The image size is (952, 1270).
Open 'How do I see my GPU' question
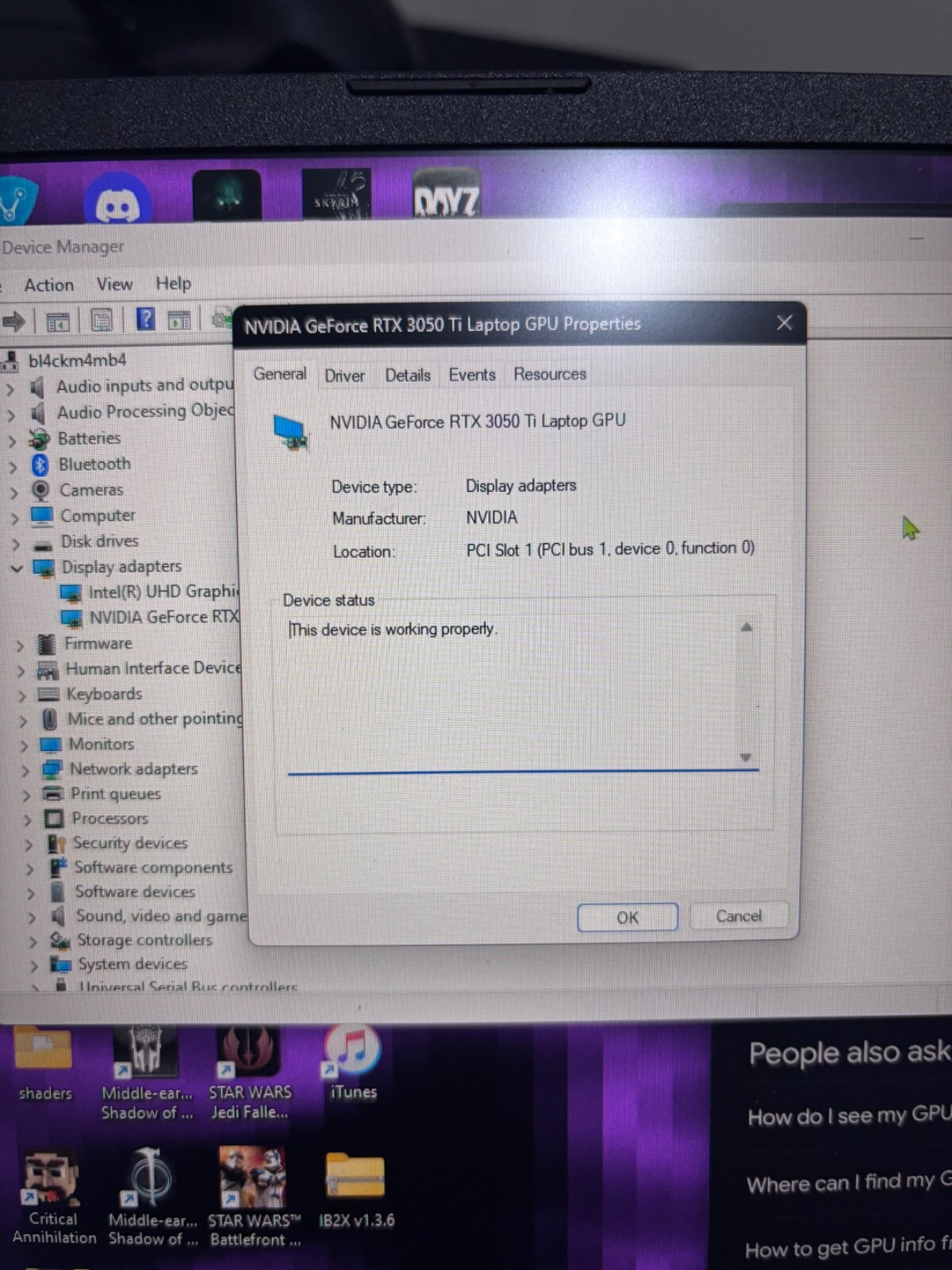click(x=849, y=1116)
